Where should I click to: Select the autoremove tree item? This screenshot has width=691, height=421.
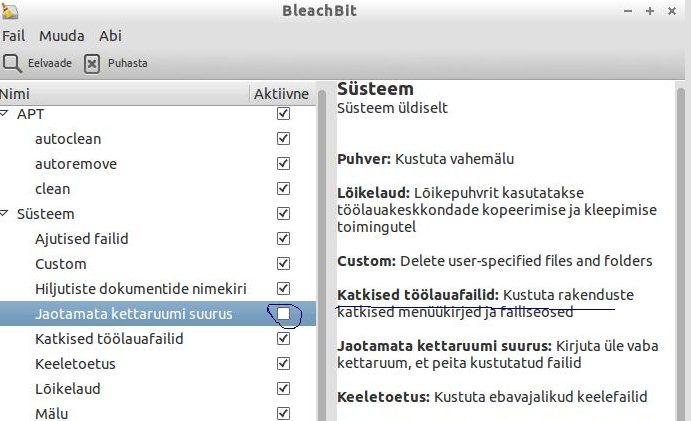point(75,164)
